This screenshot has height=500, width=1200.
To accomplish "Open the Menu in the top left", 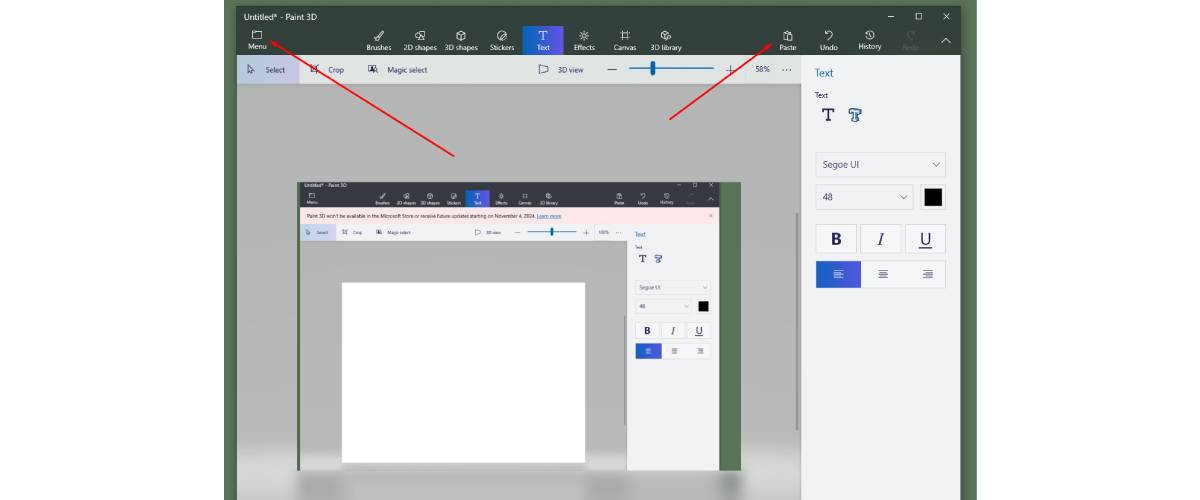I will click(x=257, y=40).
